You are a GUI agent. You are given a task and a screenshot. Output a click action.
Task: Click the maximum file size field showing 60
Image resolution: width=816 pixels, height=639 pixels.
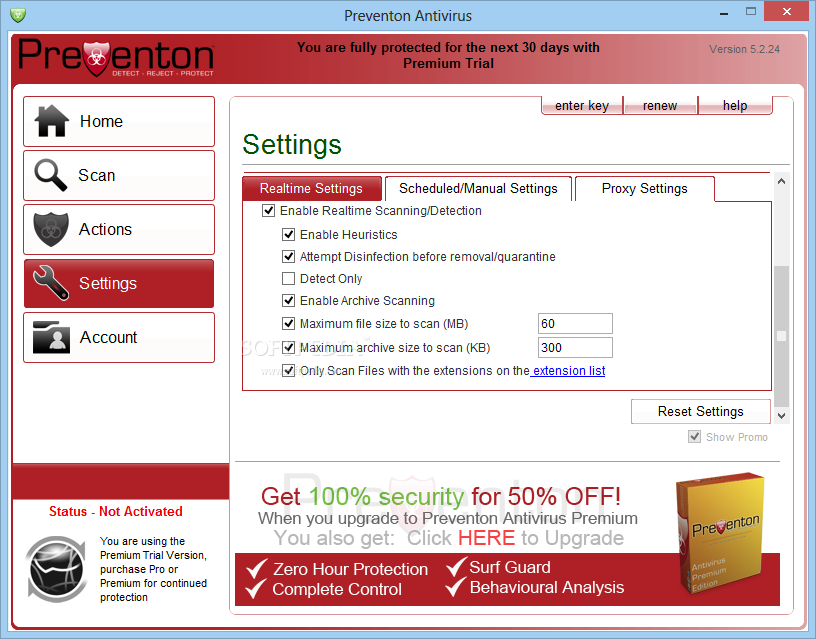click(x=575, y=324)
